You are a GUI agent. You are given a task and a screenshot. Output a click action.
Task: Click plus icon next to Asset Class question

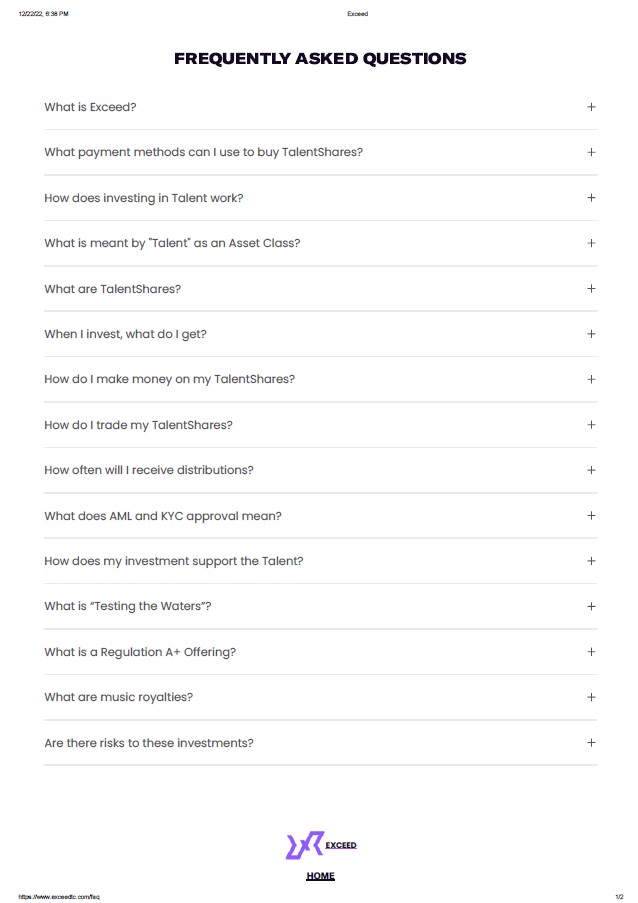point(591,243)
